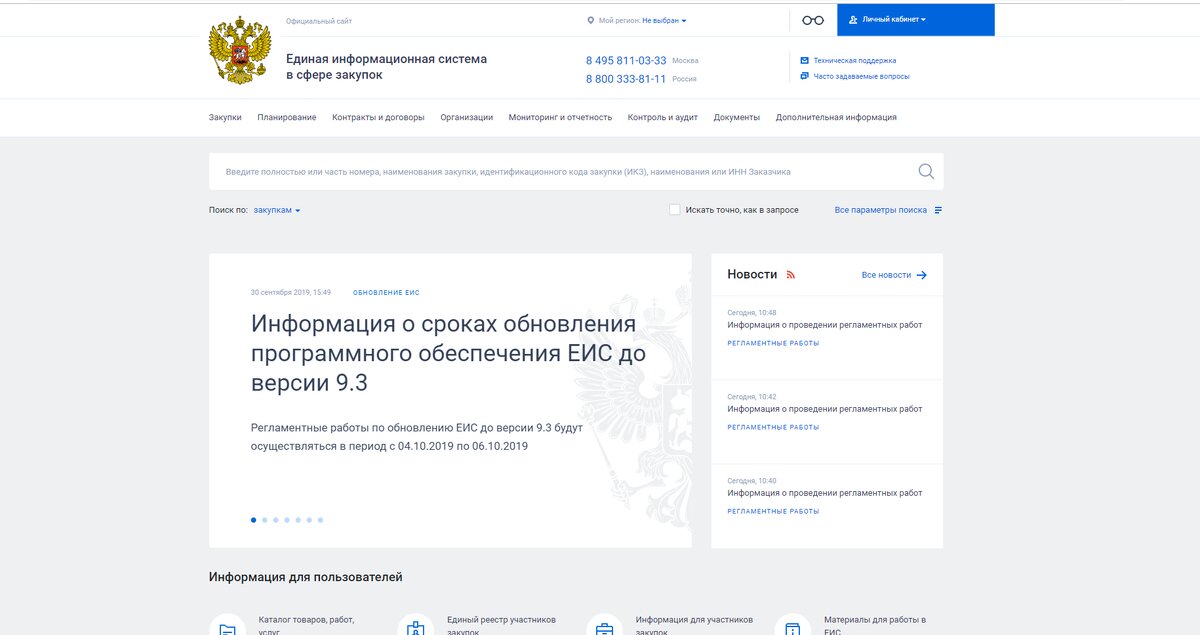Click the user icon in Личный кабинет
This screenshot has height=635, width=1200.
(x=853, y=20)
